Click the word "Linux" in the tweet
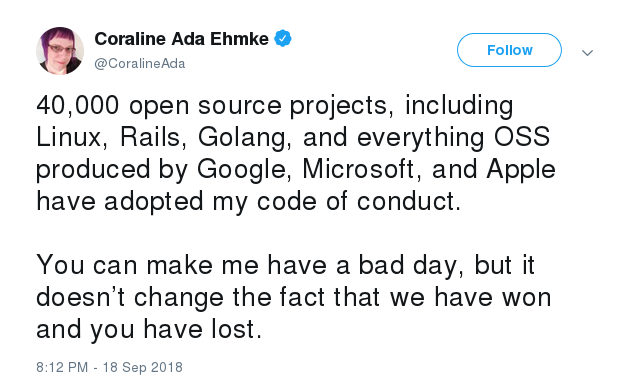Image resolution: width=631 pixels, height=387 pixels. coord(69,137)
